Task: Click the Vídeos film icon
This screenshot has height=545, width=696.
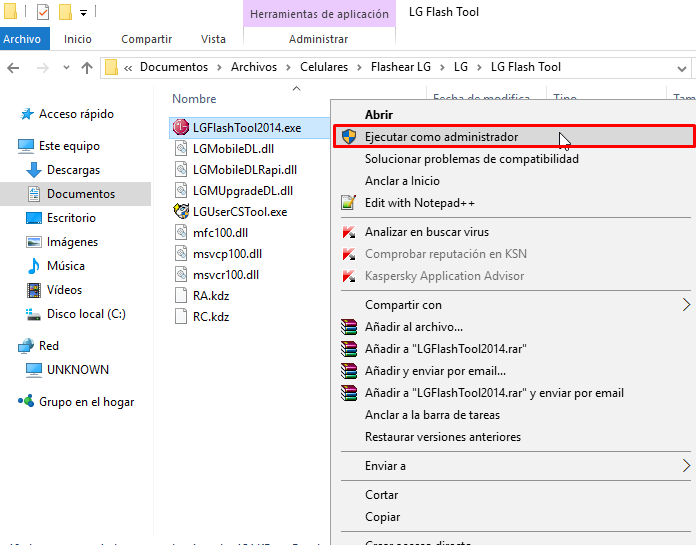Action: (x=34, y=290)
